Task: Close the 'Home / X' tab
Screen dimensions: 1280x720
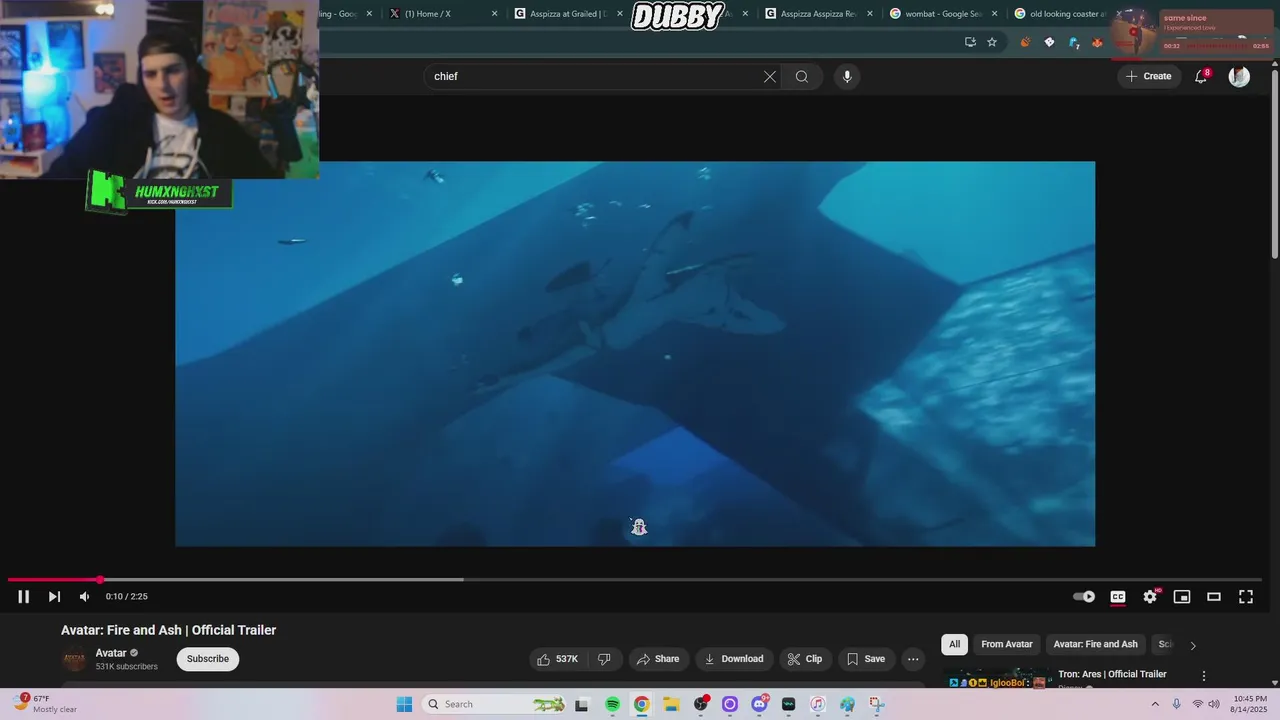Action: (x=494, y=14)
